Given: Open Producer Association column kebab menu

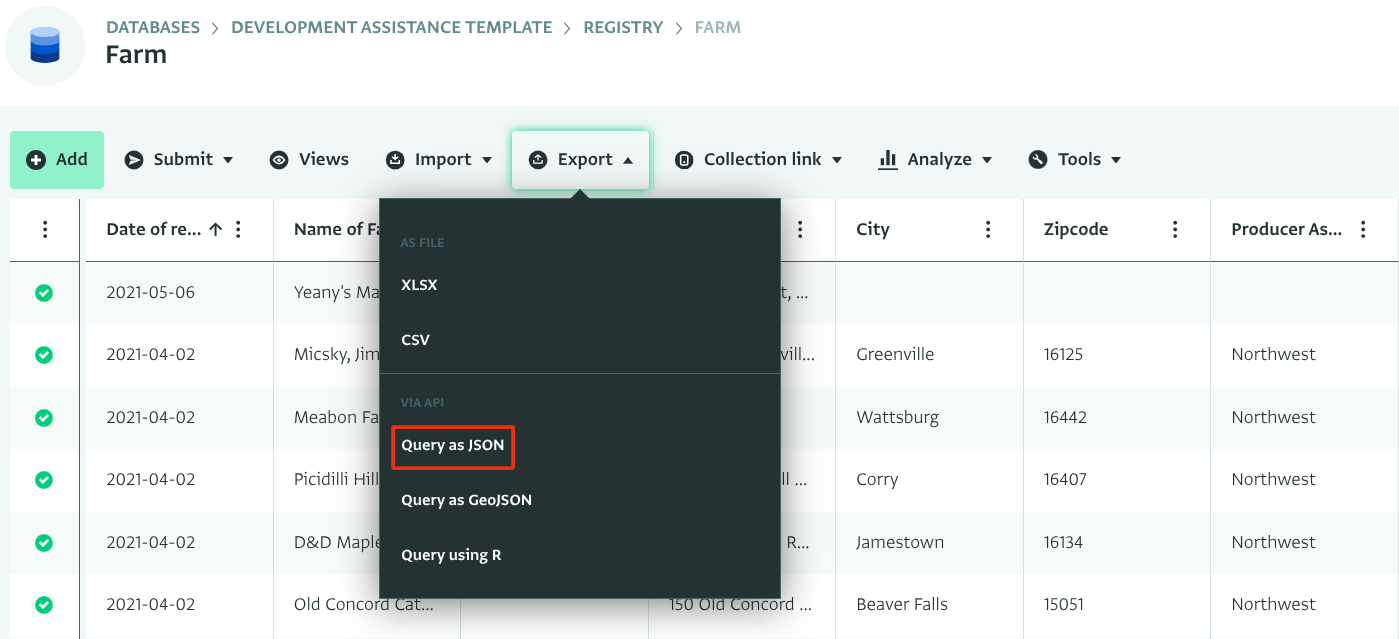Looking at the screenshot, I should coord(1363,230).
